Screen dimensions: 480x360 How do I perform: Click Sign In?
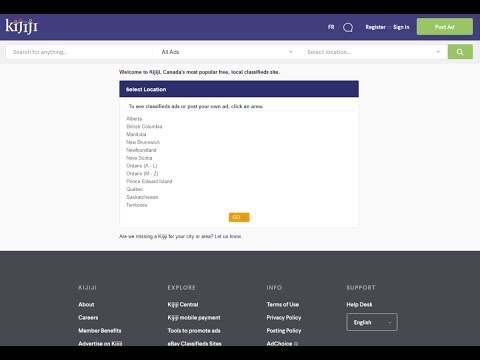pyautogui.click(x=401, y=27)
